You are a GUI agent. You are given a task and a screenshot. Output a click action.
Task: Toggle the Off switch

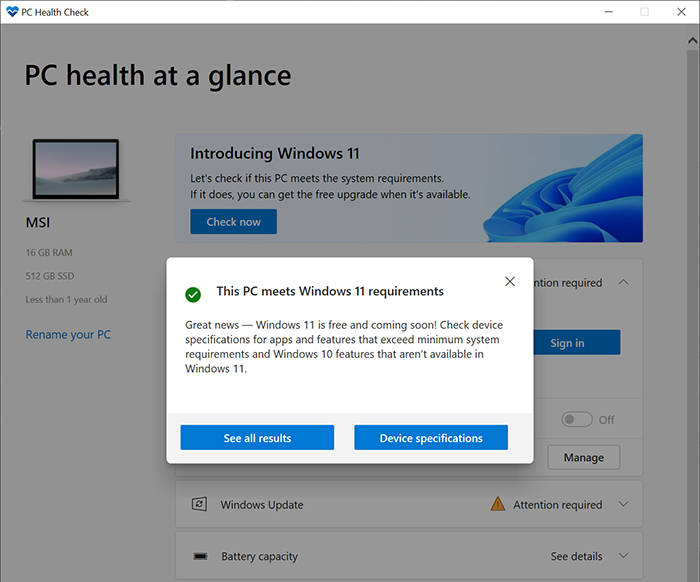pos(577,420)
